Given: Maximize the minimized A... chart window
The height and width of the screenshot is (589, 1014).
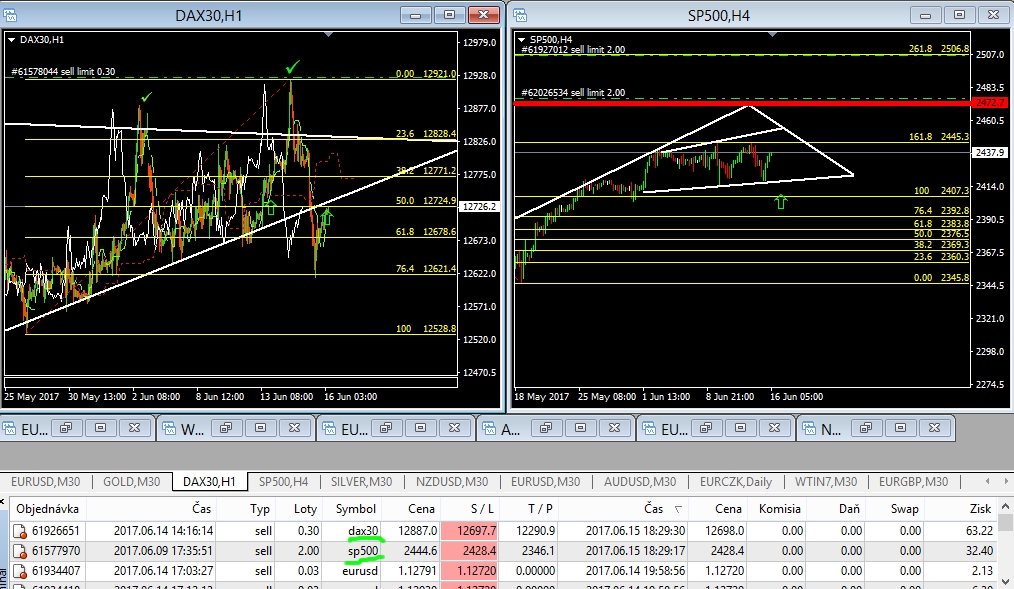Looking at the screenshot, I should (x=580, y=427).
